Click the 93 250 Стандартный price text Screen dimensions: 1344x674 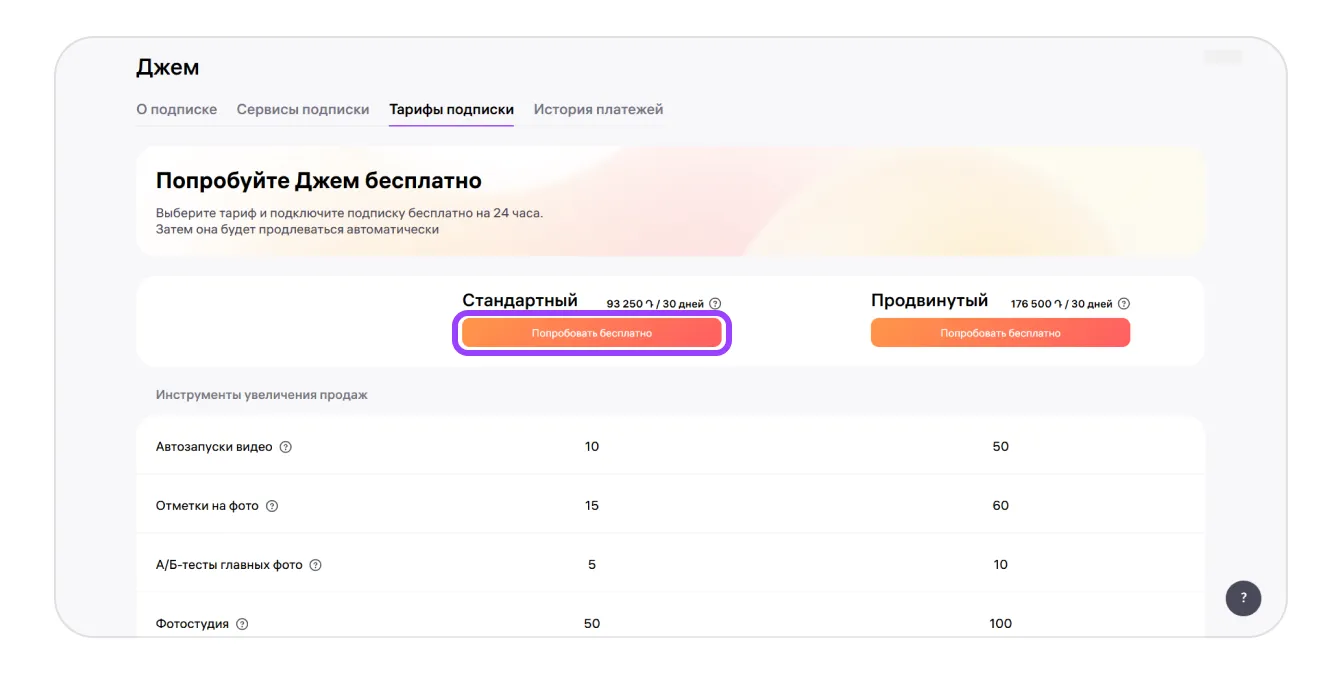point(654,304)
